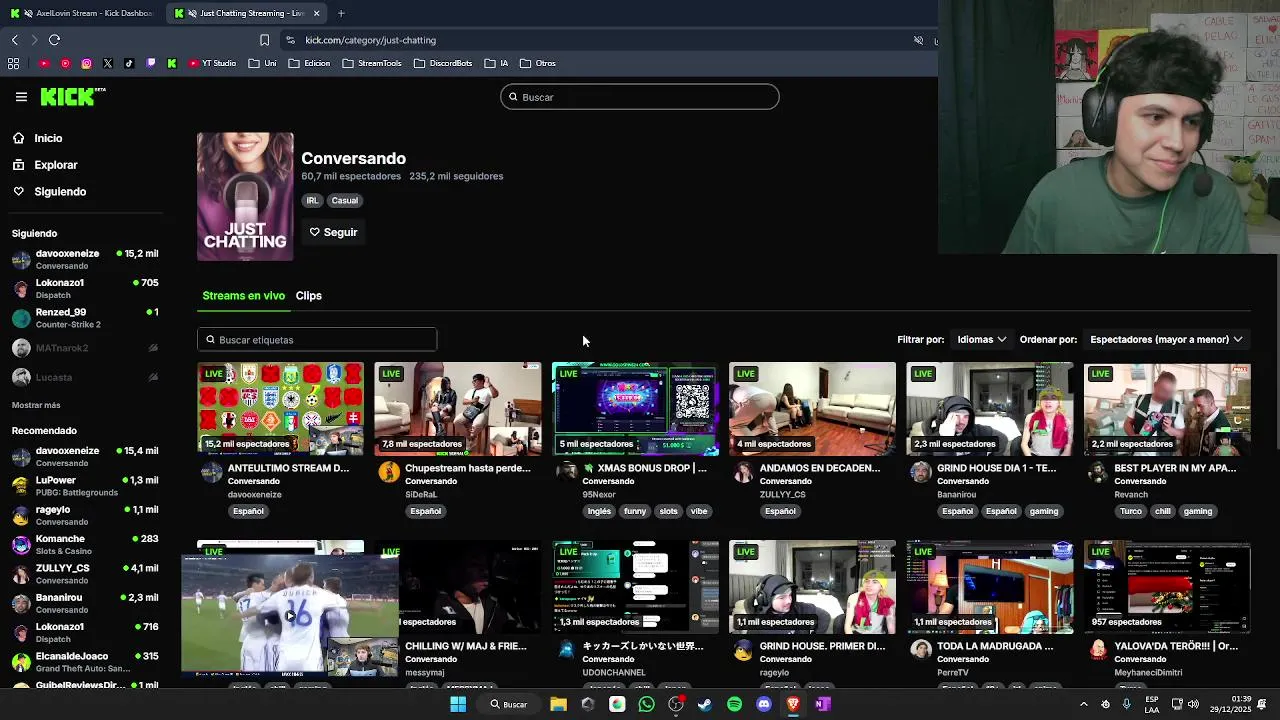Screen dimensions: 1280x720
Task: Open YT Studio bookmark
Action: (x=212, y=63)
